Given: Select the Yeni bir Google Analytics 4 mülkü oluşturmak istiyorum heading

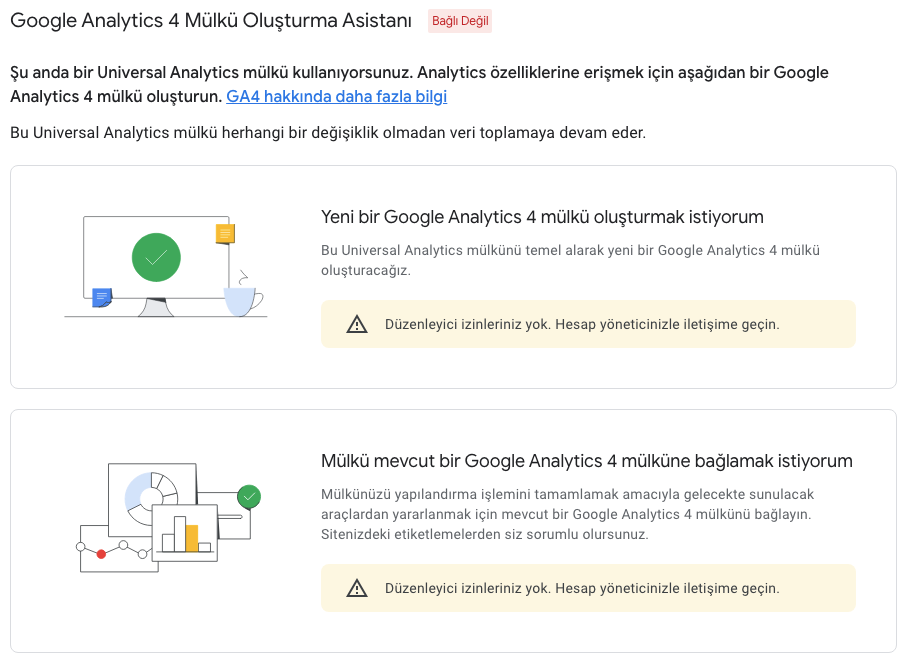Looking at the screenshot, I should [x=542, y=217].
